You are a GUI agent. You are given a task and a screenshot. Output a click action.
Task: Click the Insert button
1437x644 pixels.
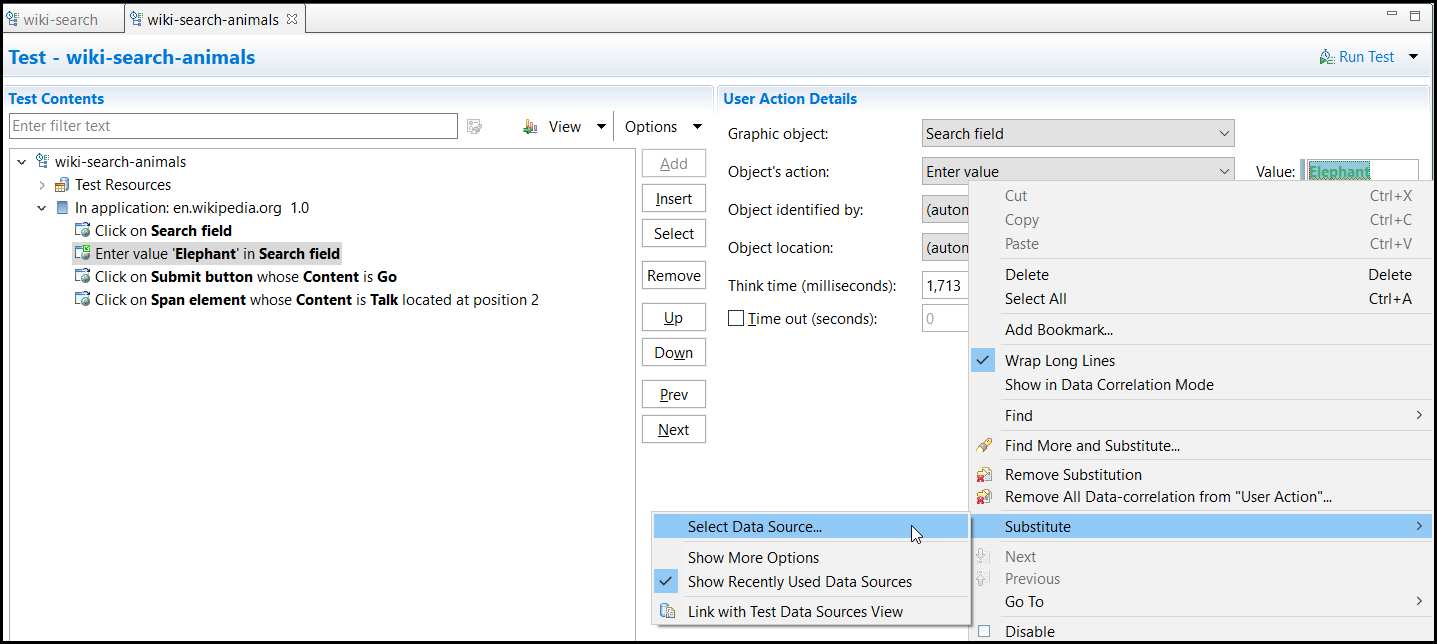tap(673, 198)
